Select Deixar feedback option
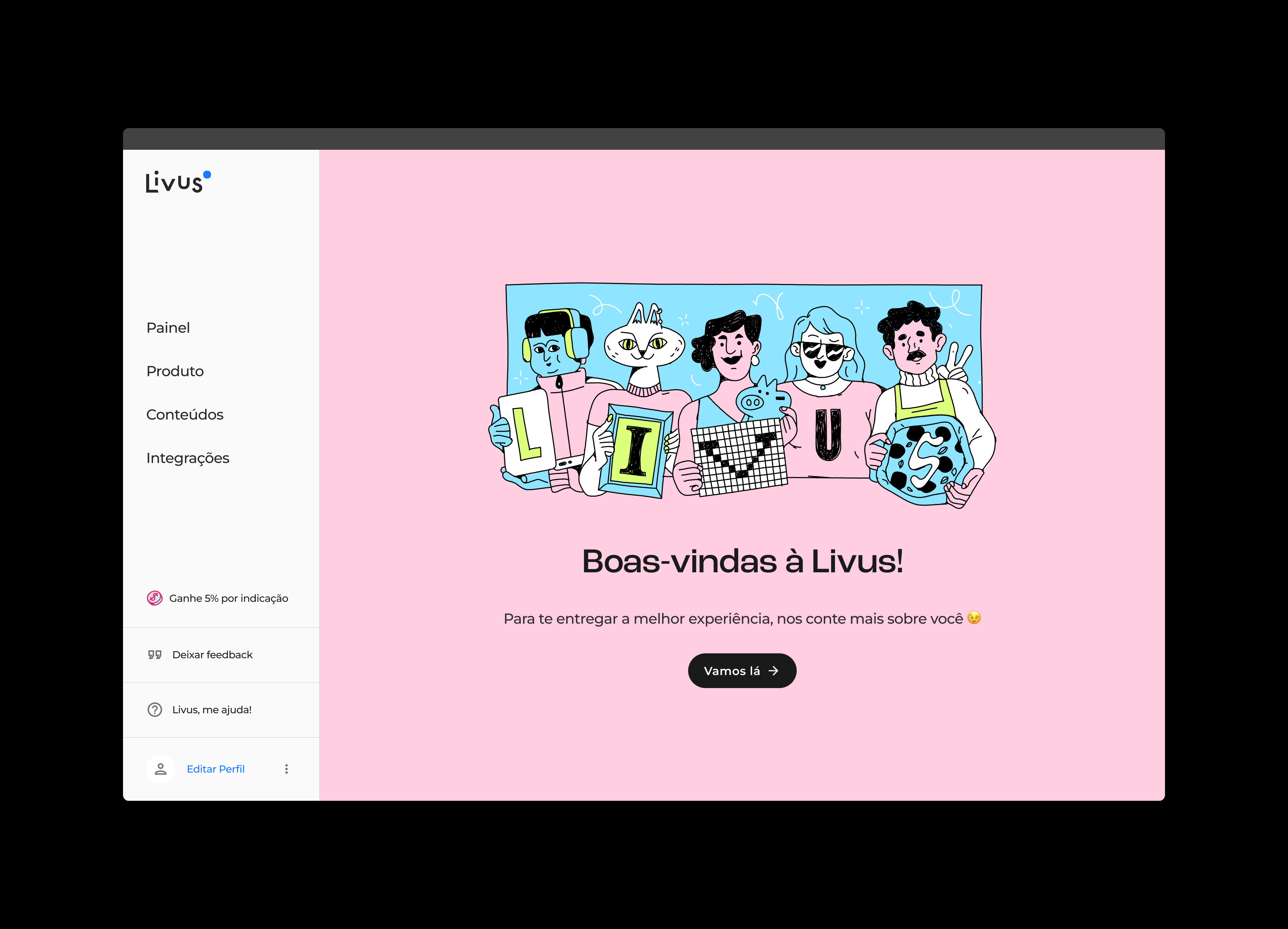The width and height of the screenshot is (1288, 929). click(212, 655)
